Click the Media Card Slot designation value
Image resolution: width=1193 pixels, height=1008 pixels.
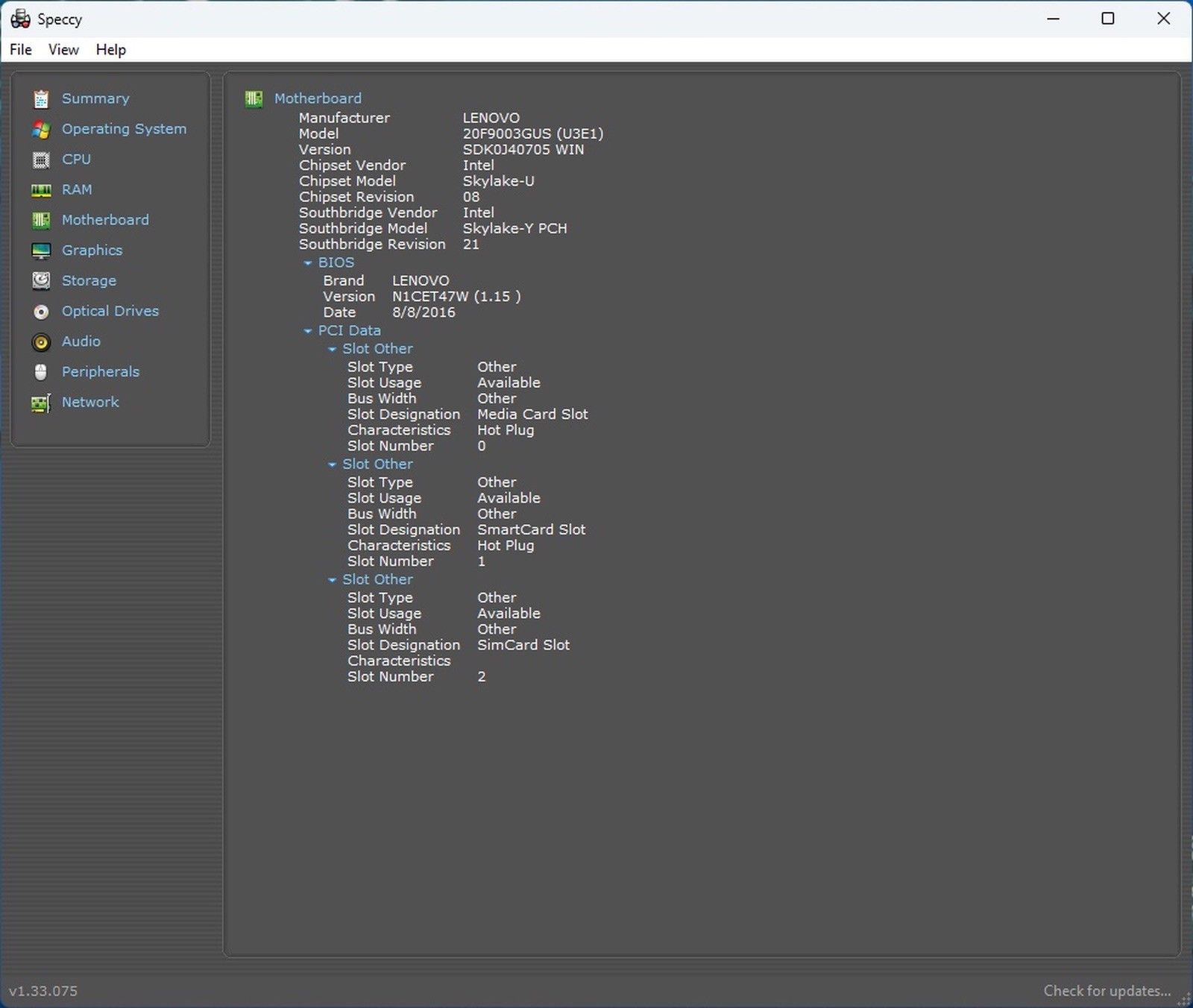coord(532,414)
